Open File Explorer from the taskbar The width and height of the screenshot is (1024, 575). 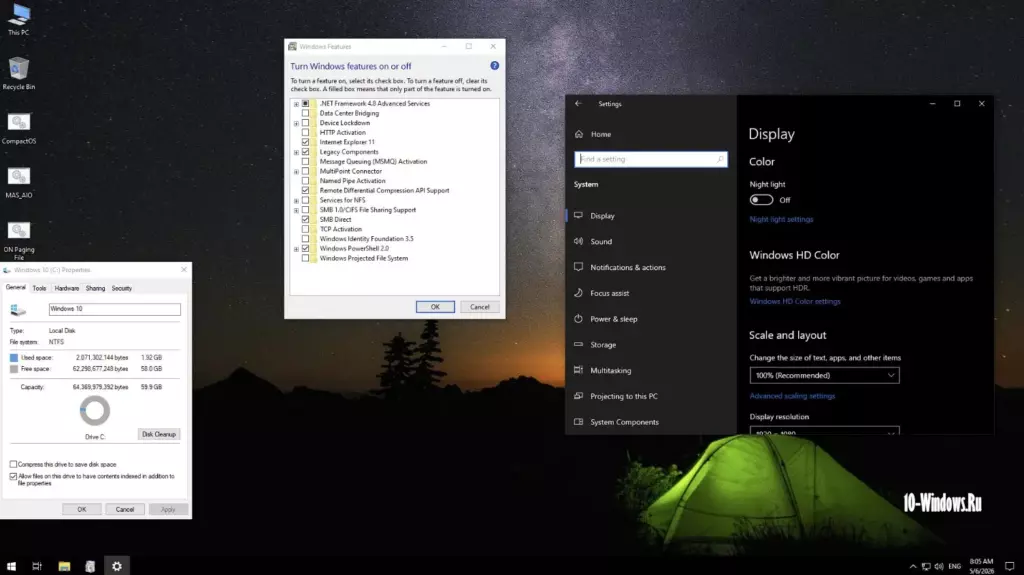[x=64, y=566]
